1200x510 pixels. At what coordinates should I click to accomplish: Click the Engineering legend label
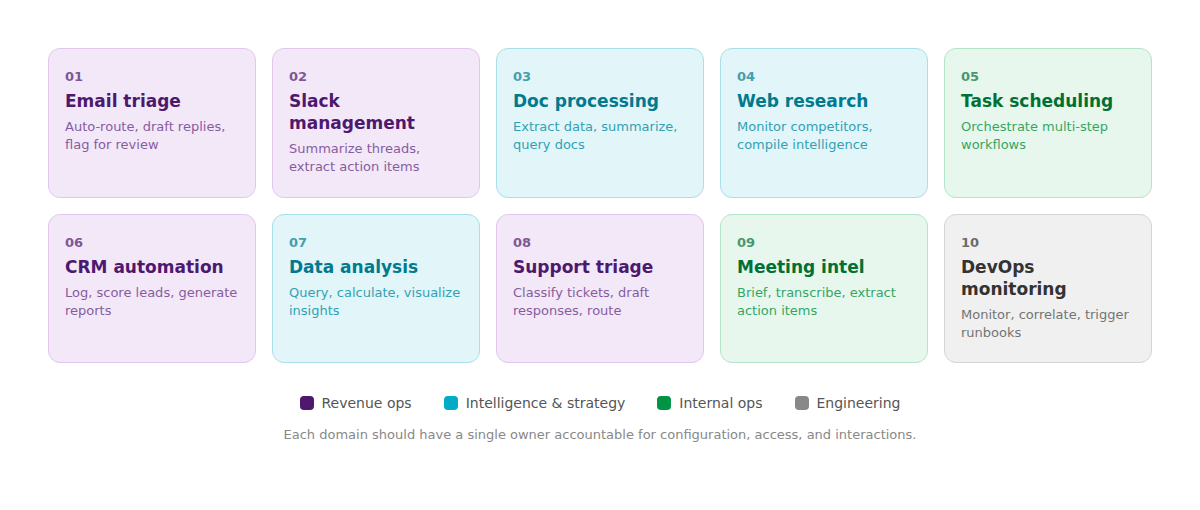coord(858,403)
